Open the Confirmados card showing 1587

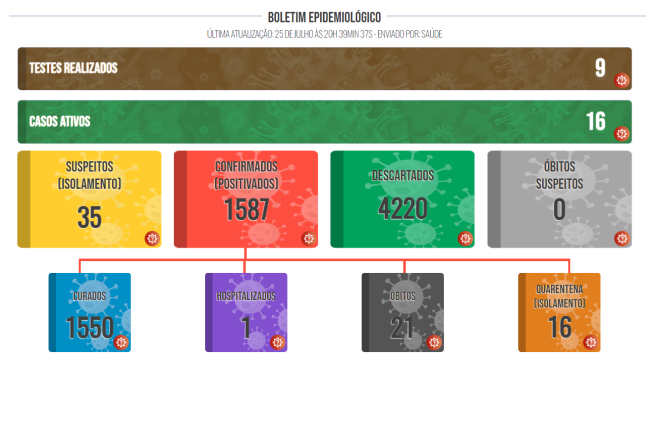[x=246, y=198]
